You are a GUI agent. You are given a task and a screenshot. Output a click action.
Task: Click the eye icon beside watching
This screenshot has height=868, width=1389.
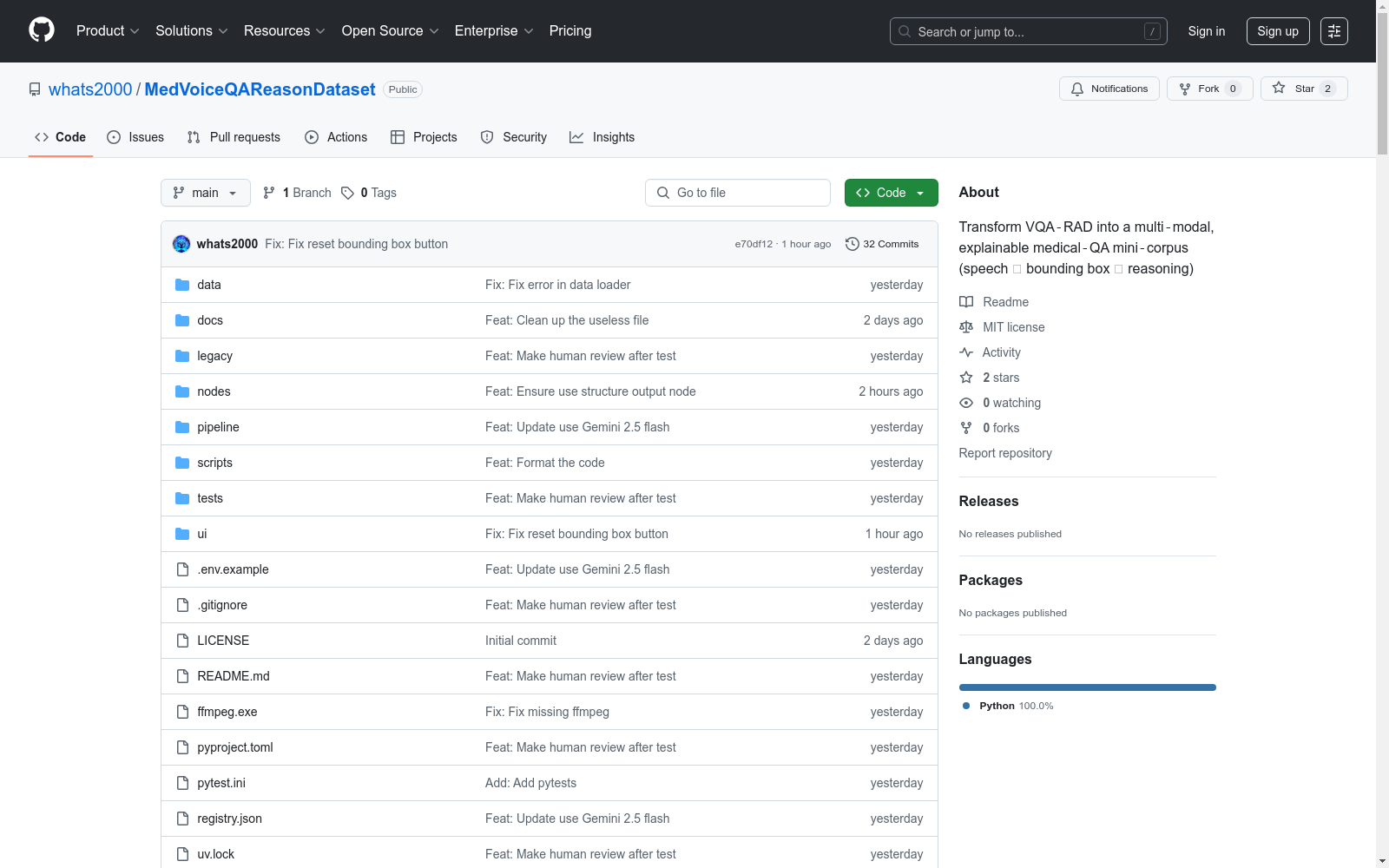(966, 403)
